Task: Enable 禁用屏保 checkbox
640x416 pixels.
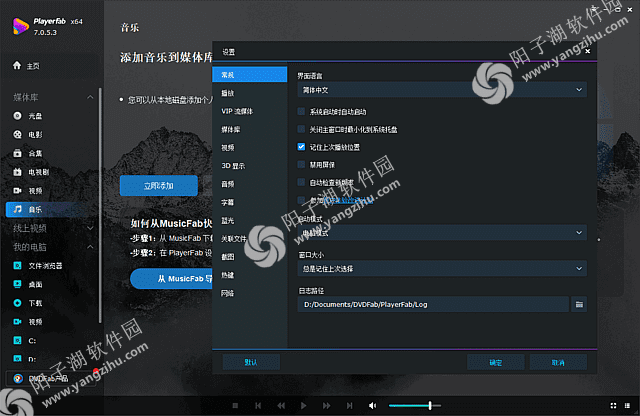Action: 301,165
